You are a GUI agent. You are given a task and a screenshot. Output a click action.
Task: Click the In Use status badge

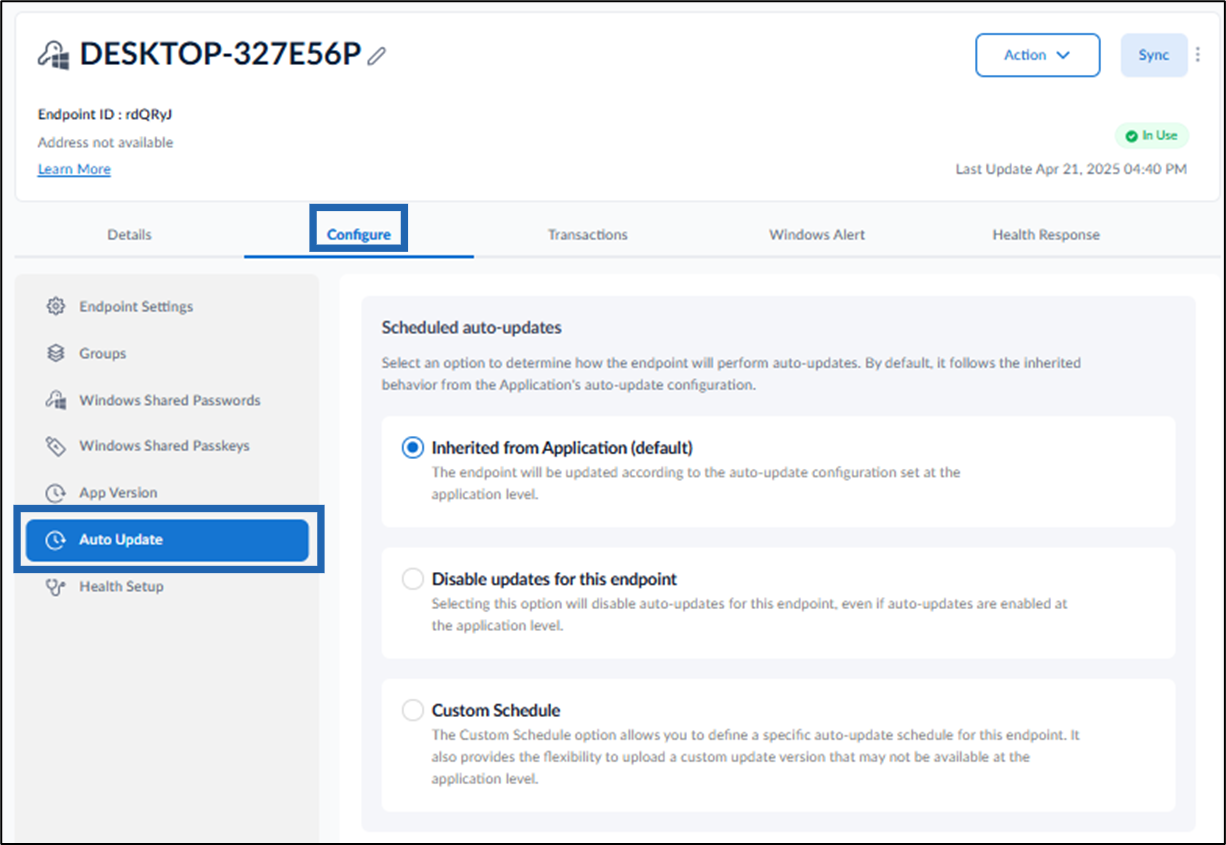tap(1151, 135)
